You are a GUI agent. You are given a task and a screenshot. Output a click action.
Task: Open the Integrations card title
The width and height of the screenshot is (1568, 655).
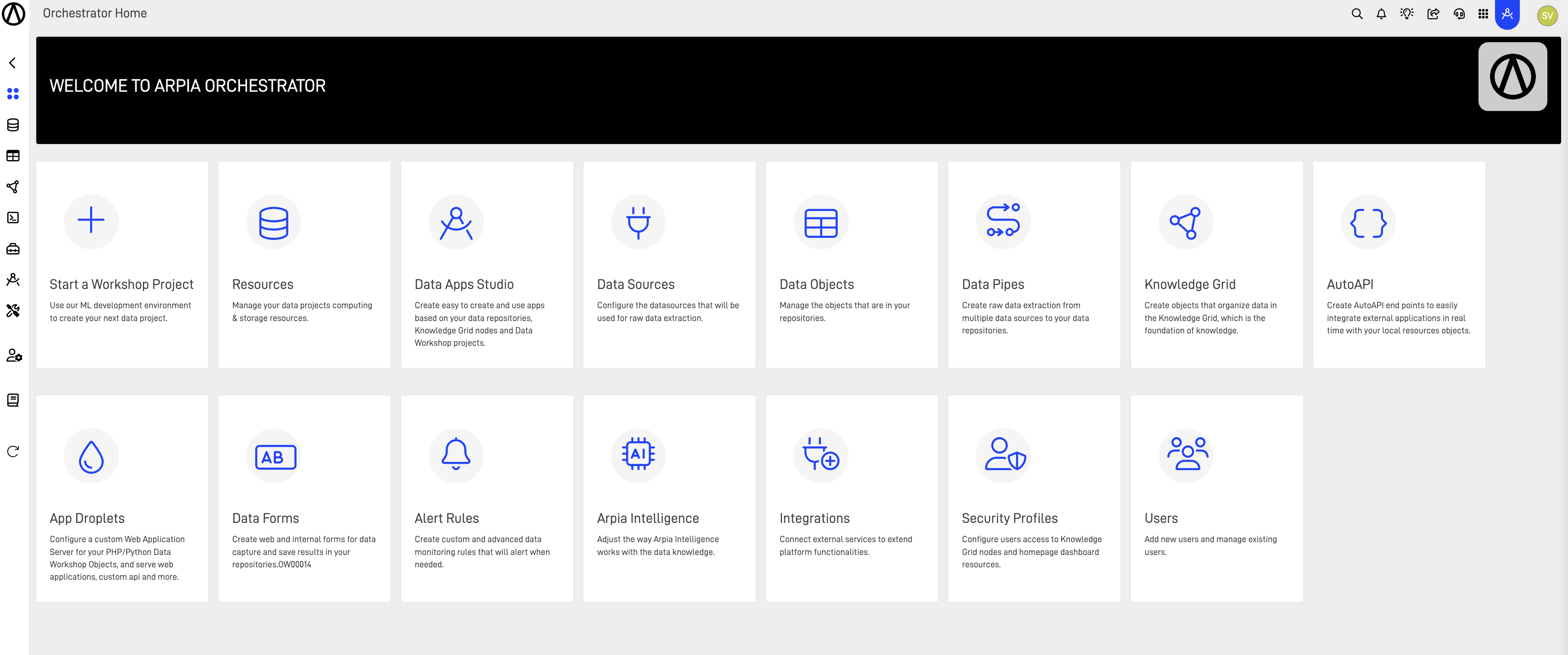click(x=814, y=518)
